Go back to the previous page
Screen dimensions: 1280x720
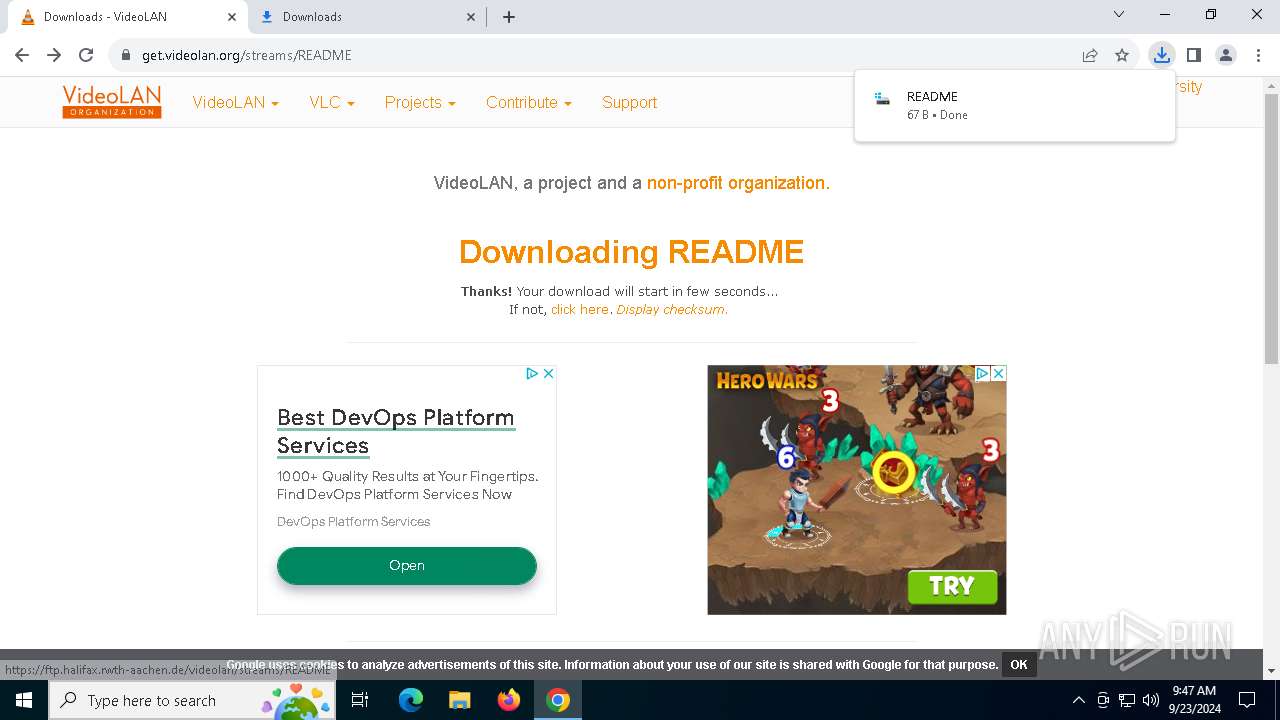[x=22, y=55]
